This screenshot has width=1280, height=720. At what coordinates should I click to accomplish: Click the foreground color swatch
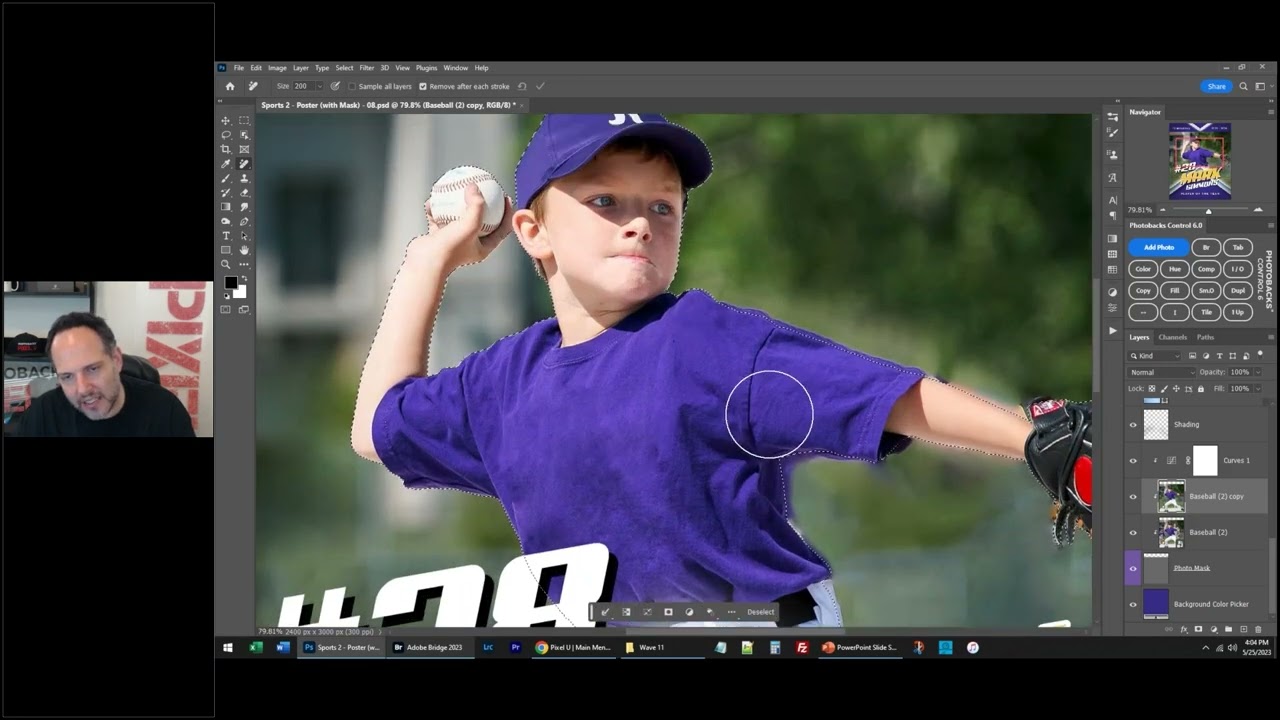pos(230,284)
